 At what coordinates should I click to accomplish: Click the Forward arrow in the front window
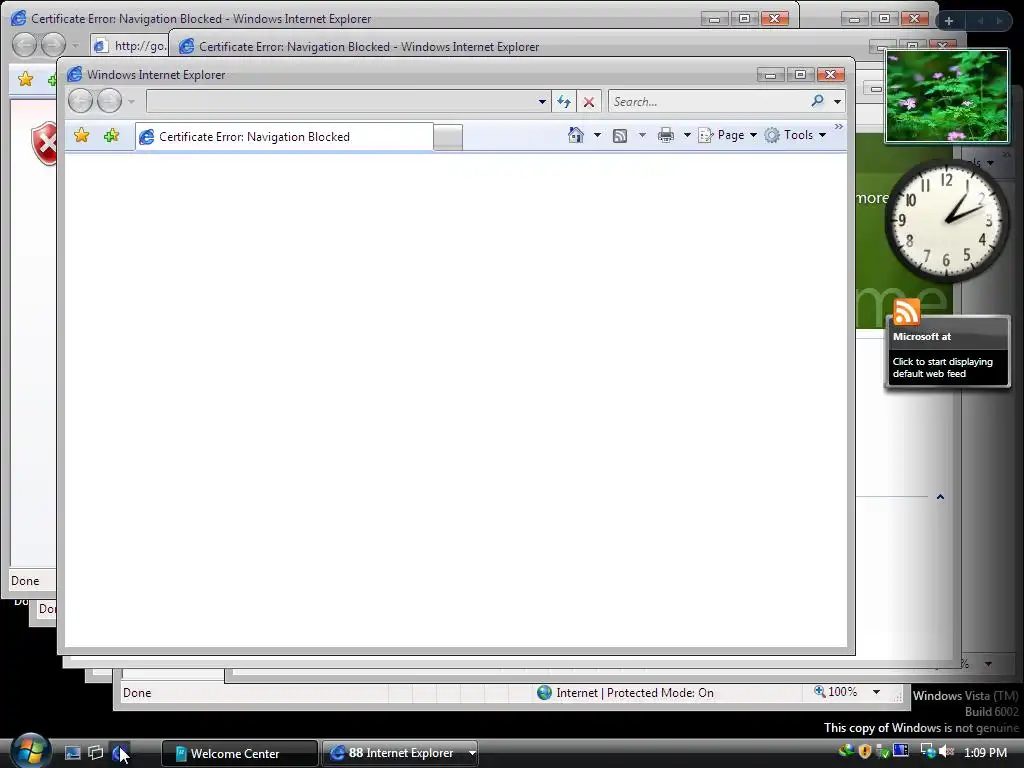(x=109, y=101)
